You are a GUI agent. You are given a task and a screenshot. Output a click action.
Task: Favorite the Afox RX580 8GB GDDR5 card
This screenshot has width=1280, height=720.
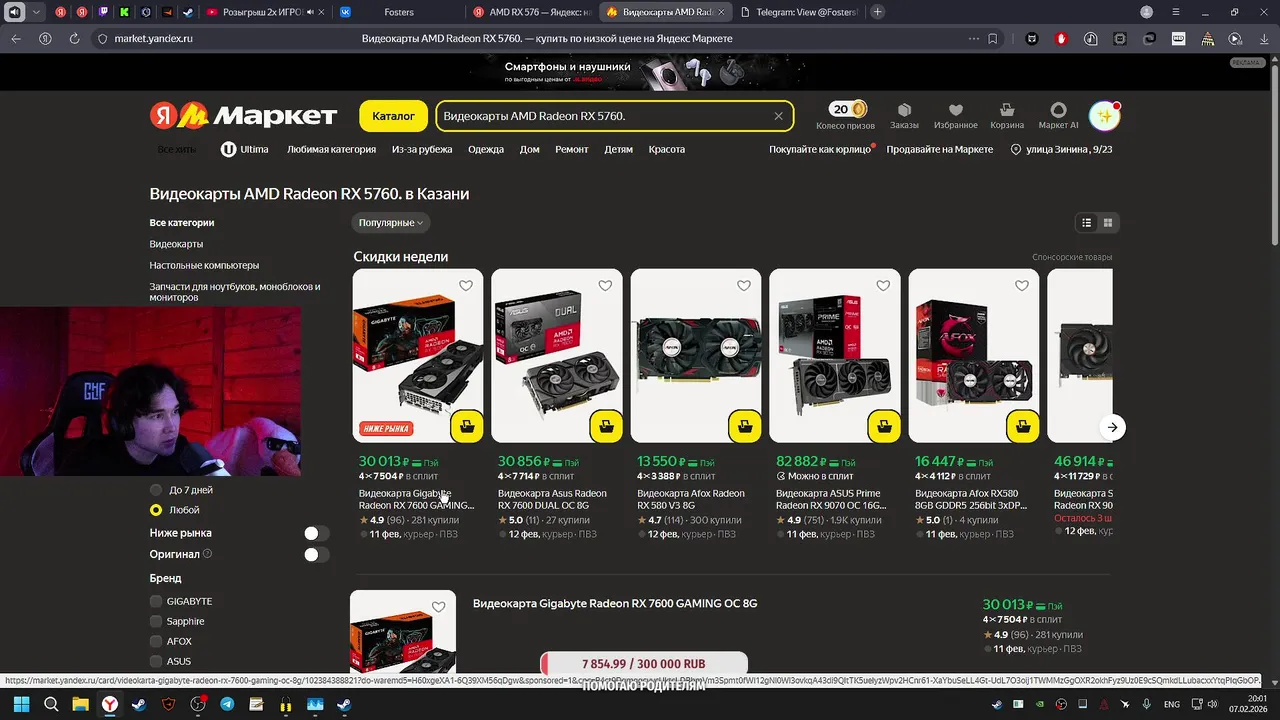tap(1022, 286)
